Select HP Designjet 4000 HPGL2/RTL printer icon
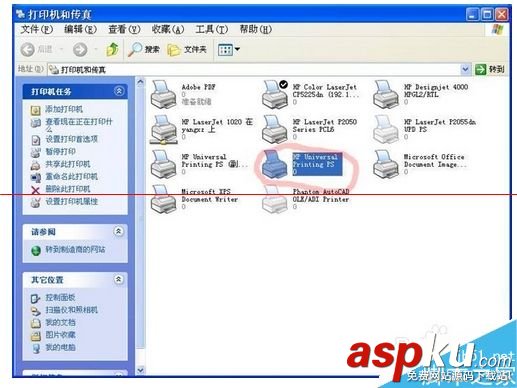This screenshot has height=388, width=517. pyautogui.click(x=386, y=94)
